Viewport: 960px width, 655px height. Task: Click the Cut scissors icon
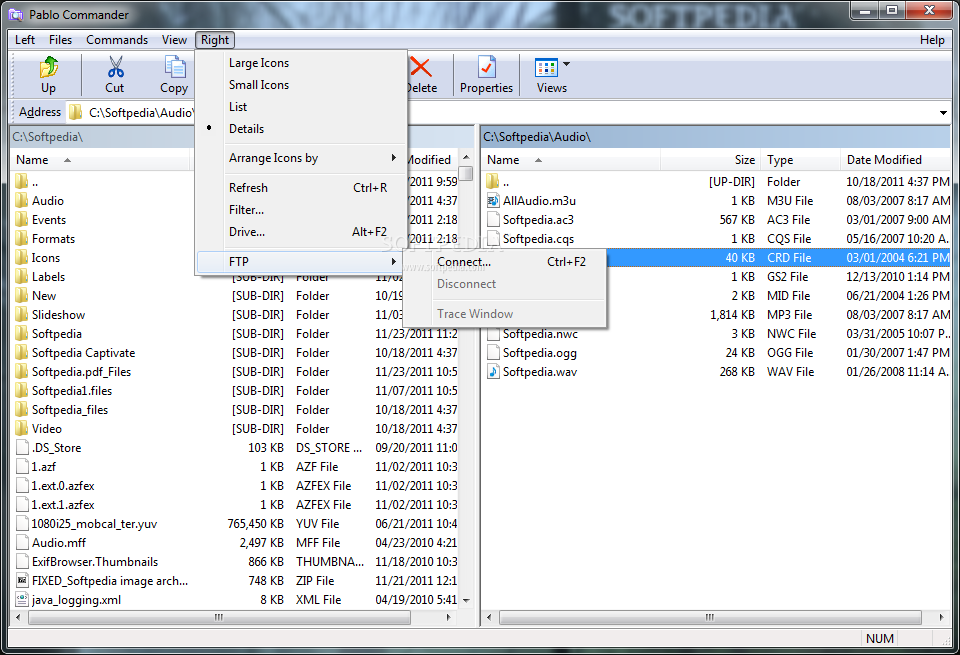click(114, 67)
